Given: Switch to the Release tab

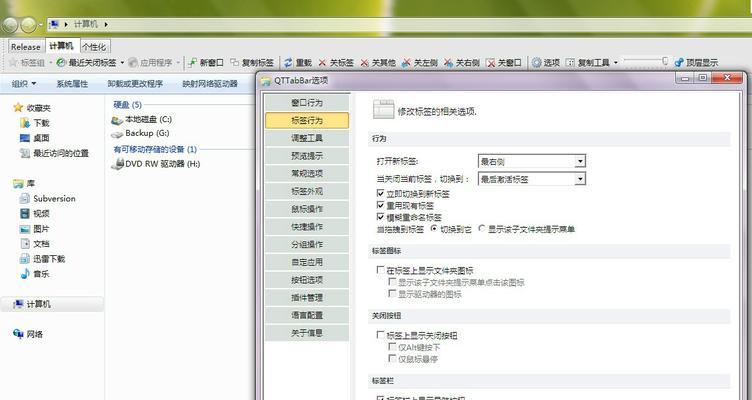Looking at the screenshot, I should click(x=26, y=47).
